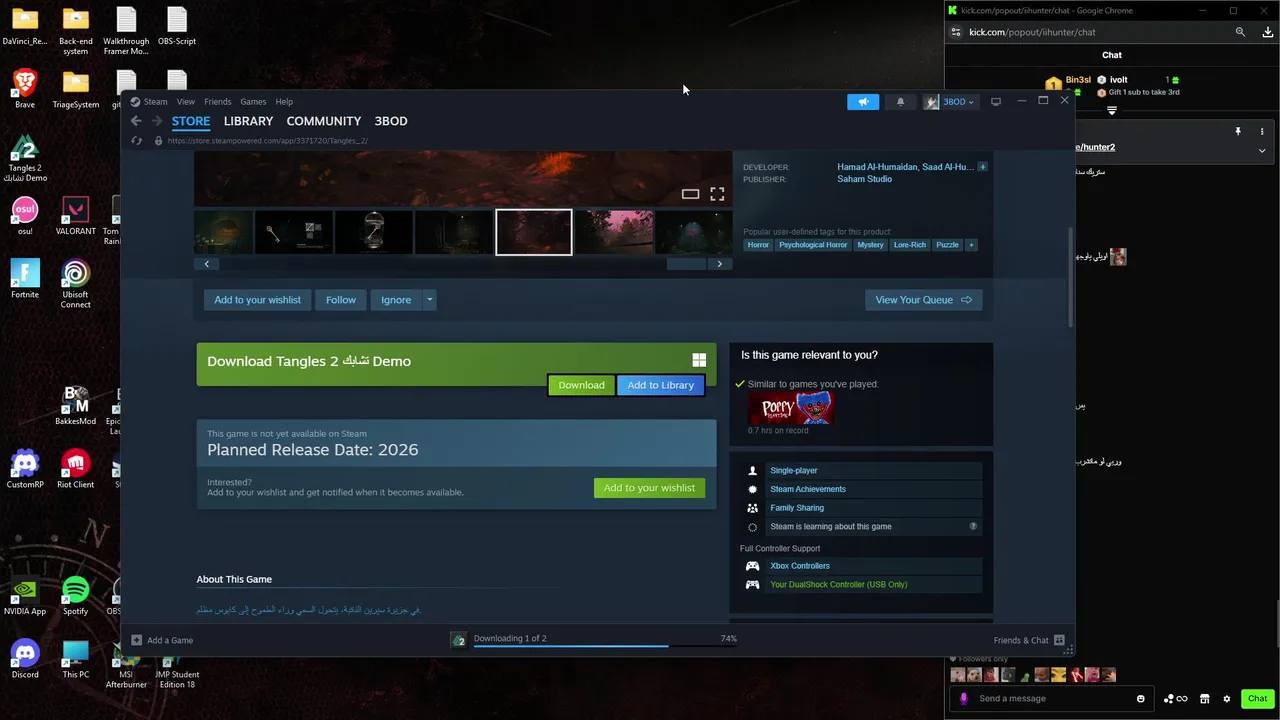Open the Games menu in Steam
Screen dimensions: 1280x720
pos(253,102)
